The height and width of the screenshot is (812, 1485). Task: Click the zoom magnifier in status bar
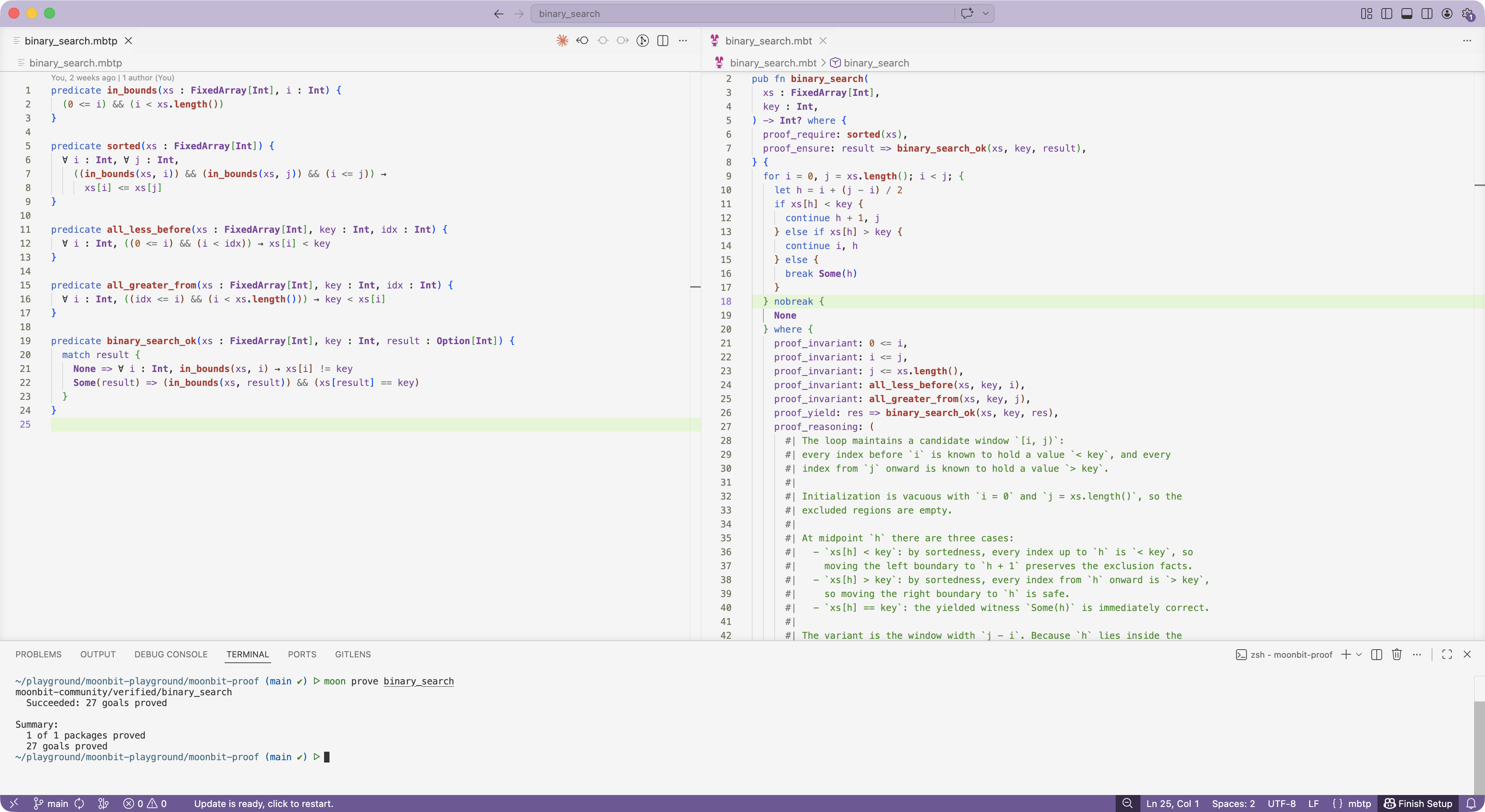[x=1127, y=803]
